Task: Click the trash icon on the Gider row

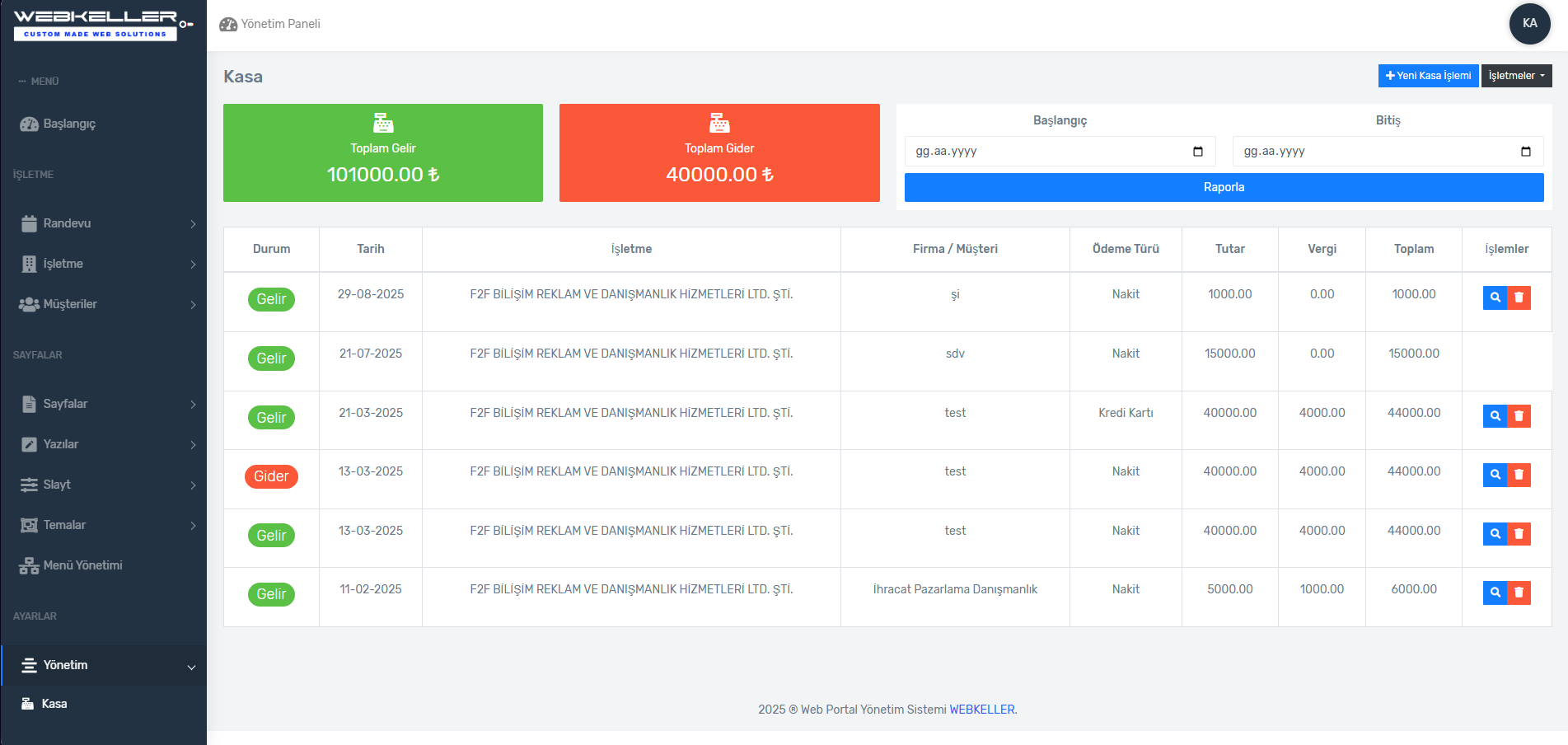Action: 1519,475
